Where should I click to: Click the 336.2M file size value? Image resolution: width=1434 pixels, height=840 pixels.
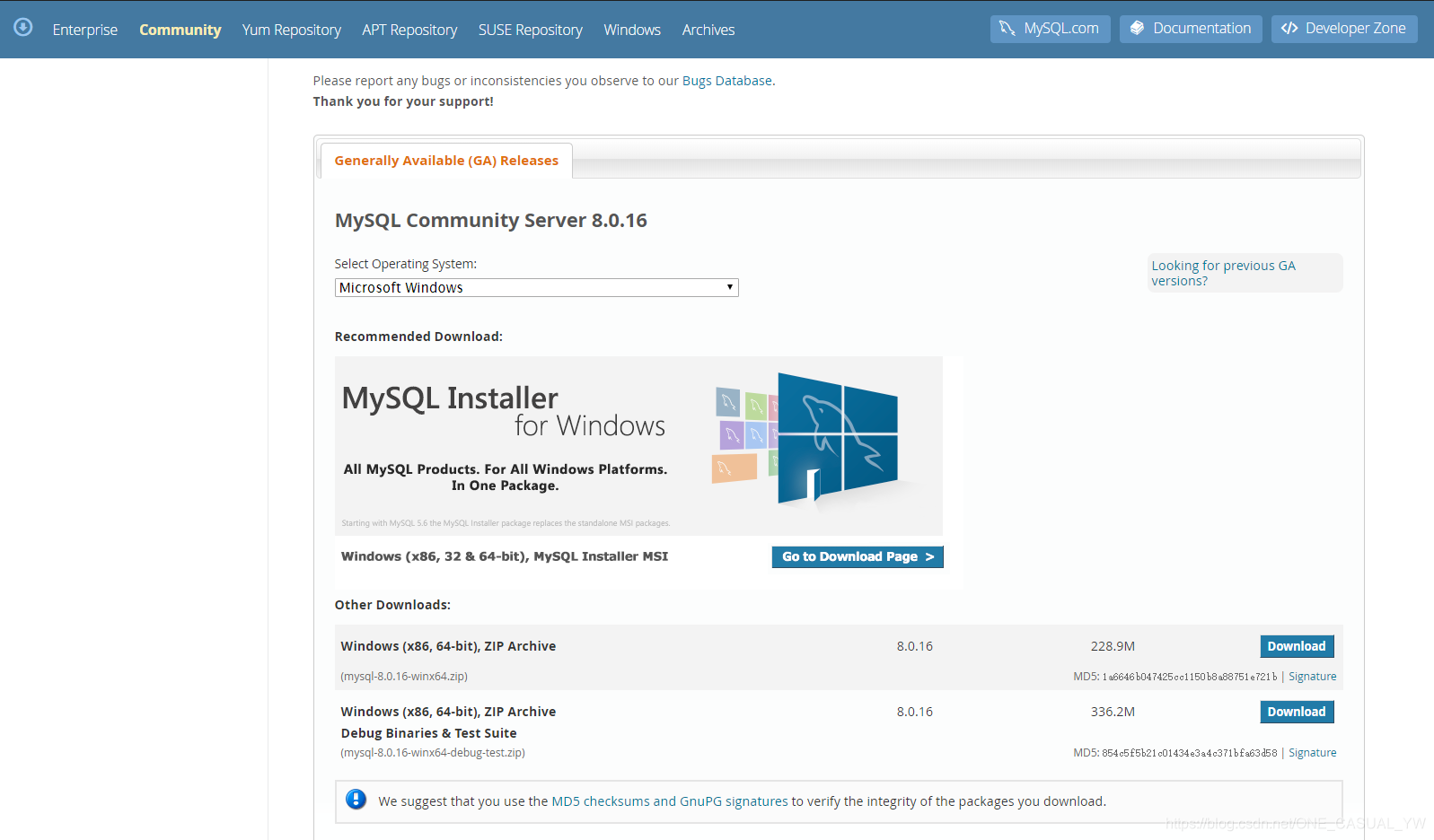pos(1113,712)
